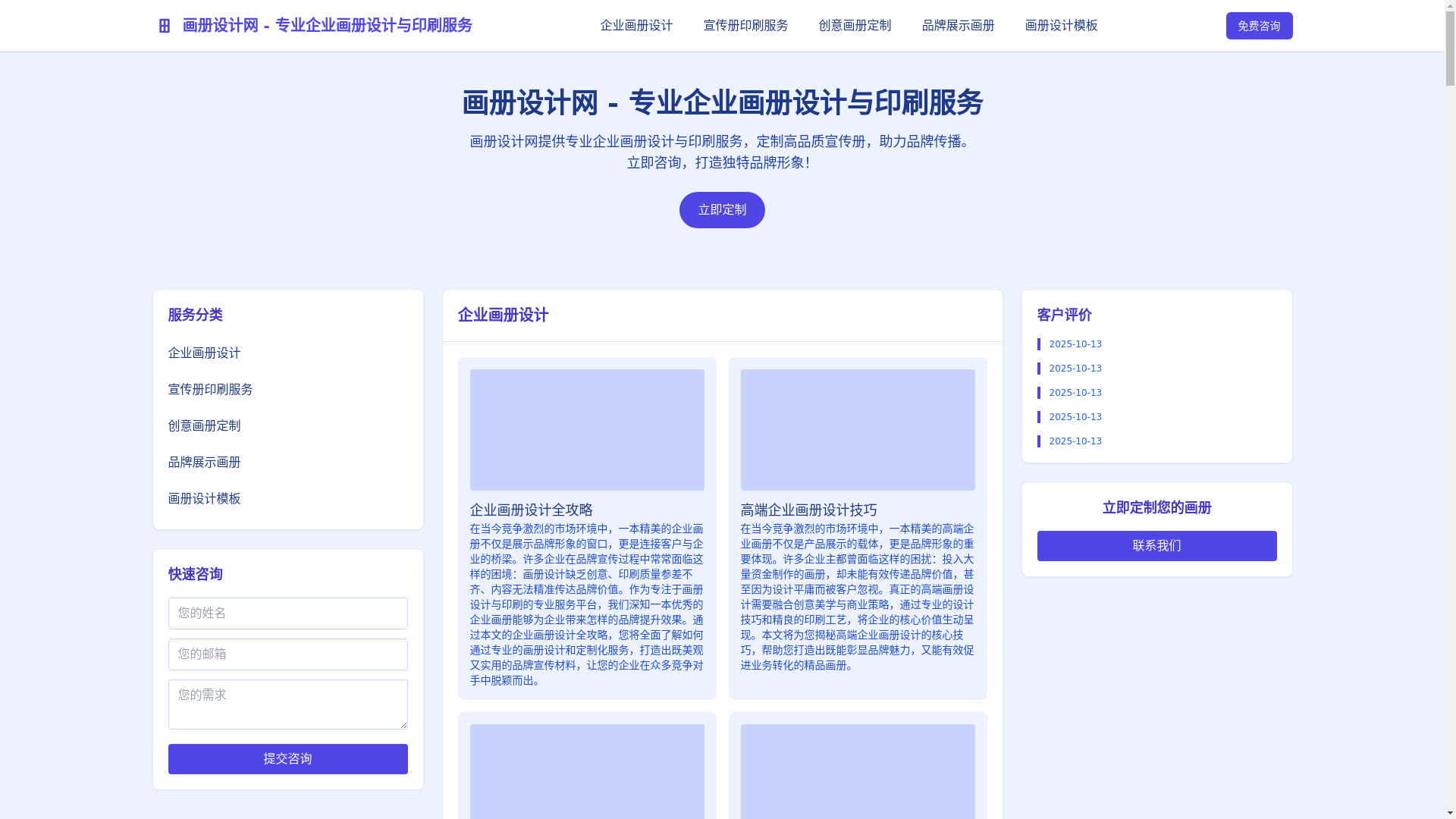Click the site logo icon in header

pyautogui.click(x=164, y=26)
